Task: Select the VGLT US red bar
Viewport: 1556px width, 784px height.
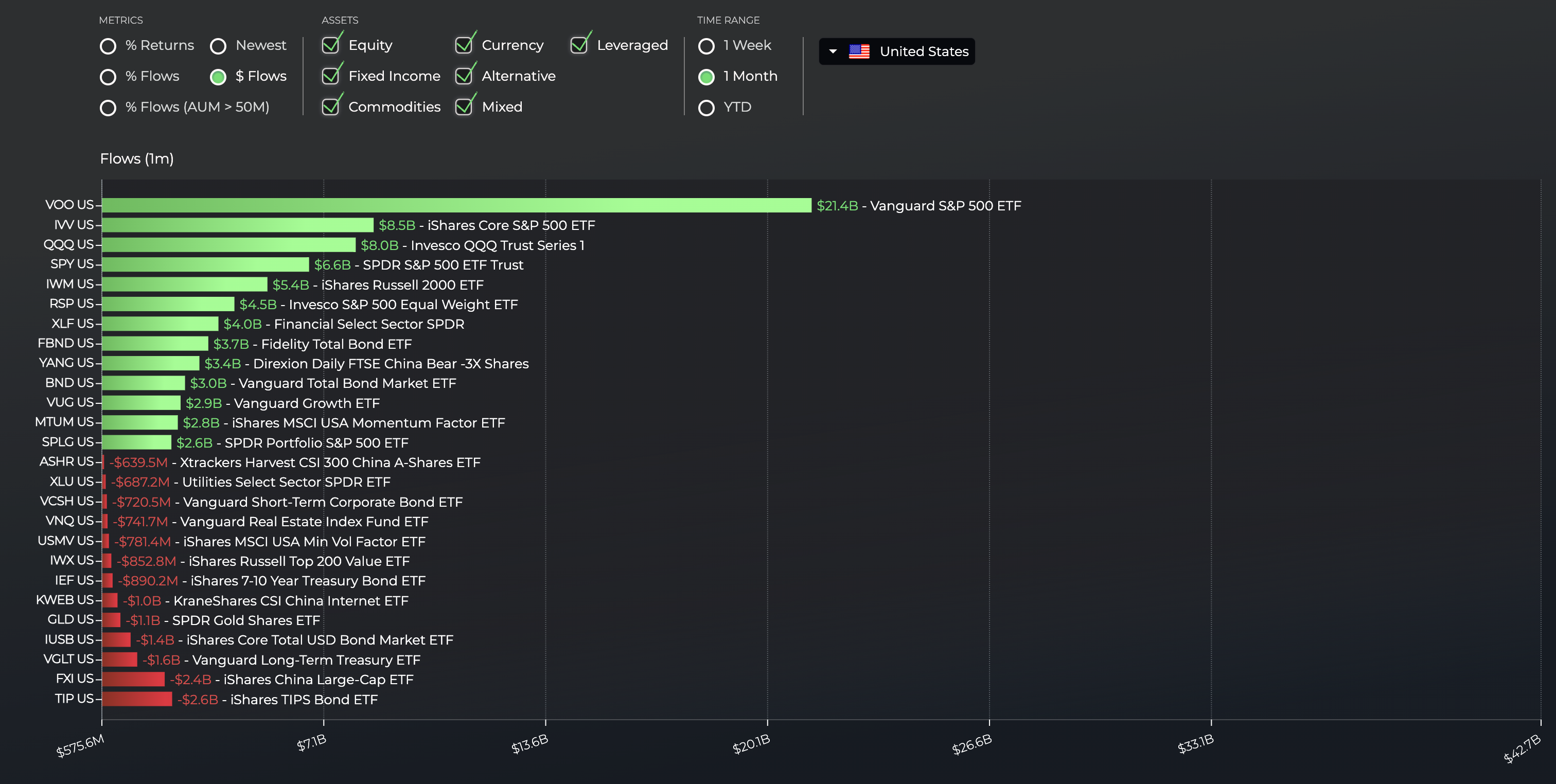Action: click(119, 660)
